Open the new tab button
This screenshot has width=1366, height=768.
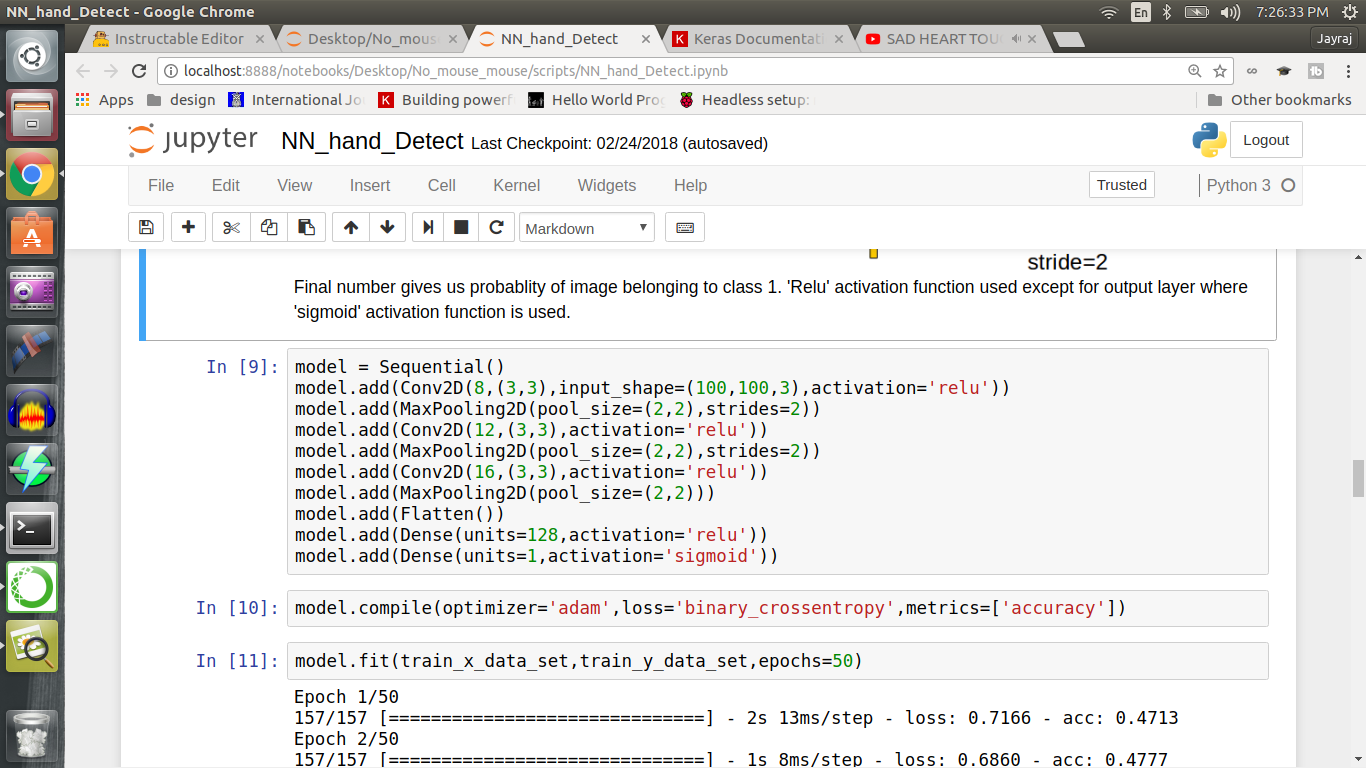(1069, 39)
